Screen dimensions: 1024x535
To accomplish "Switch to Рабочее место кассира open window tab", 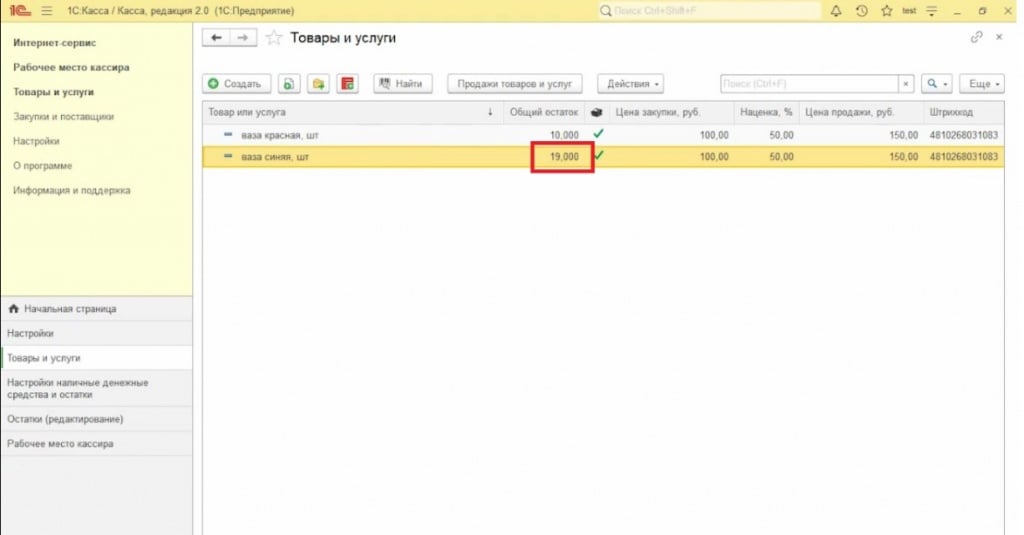I will (97, 444).
